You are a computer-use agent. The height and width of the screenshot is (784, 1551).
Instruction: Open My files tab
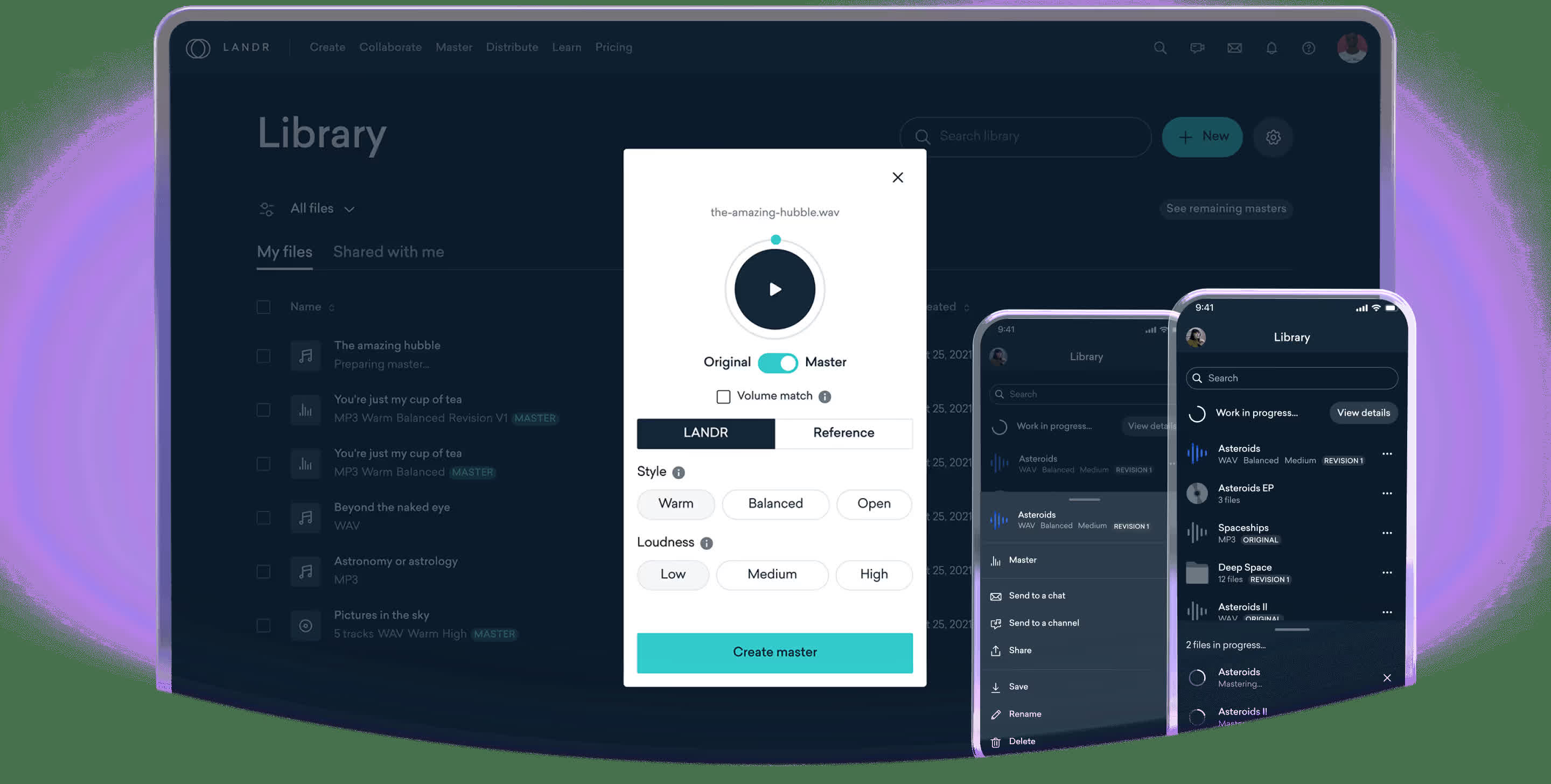[x=284, y=253]
